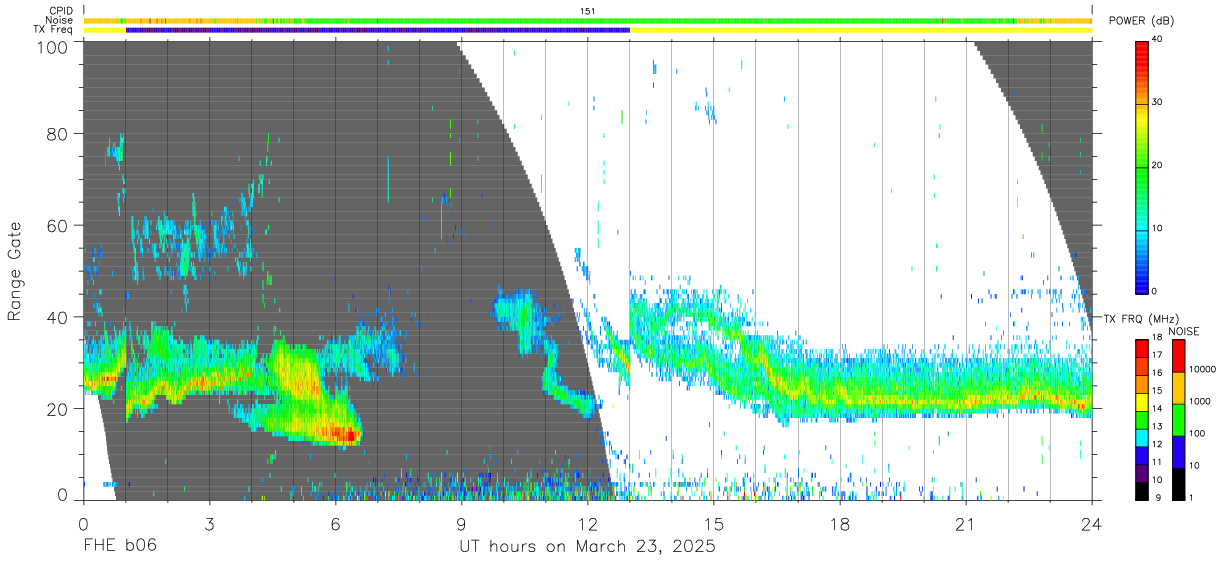Click the 'TX Freq' row label
Image resolution: width=1228 pixels, height=567 pixels.
(x=55, y=30)
